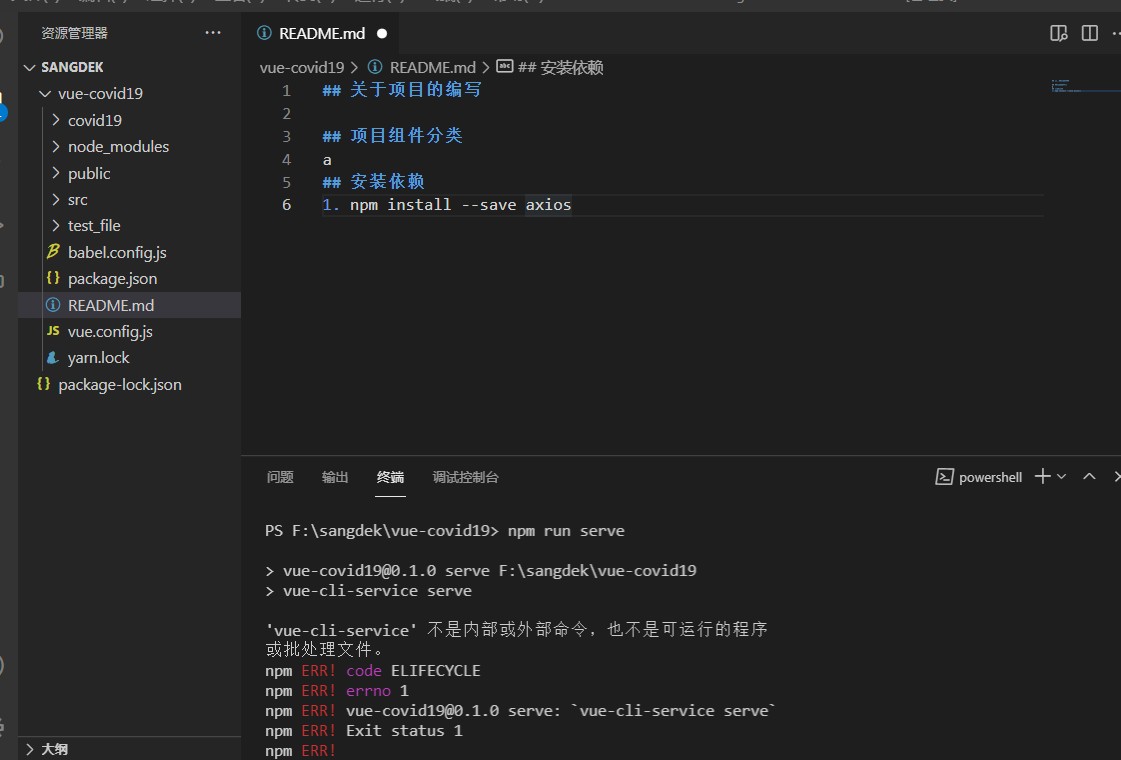Split the editor right
1121x760 pixels.
(x=1090, y=34)
